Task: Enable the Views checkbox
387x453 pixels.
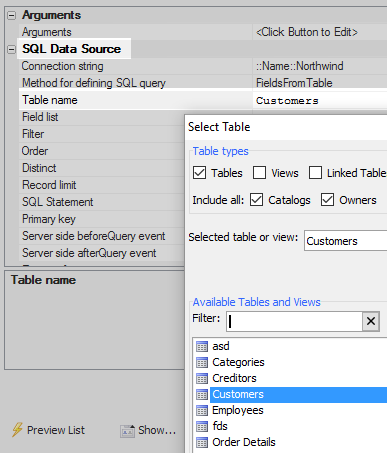Action: (x=259, y=173)
